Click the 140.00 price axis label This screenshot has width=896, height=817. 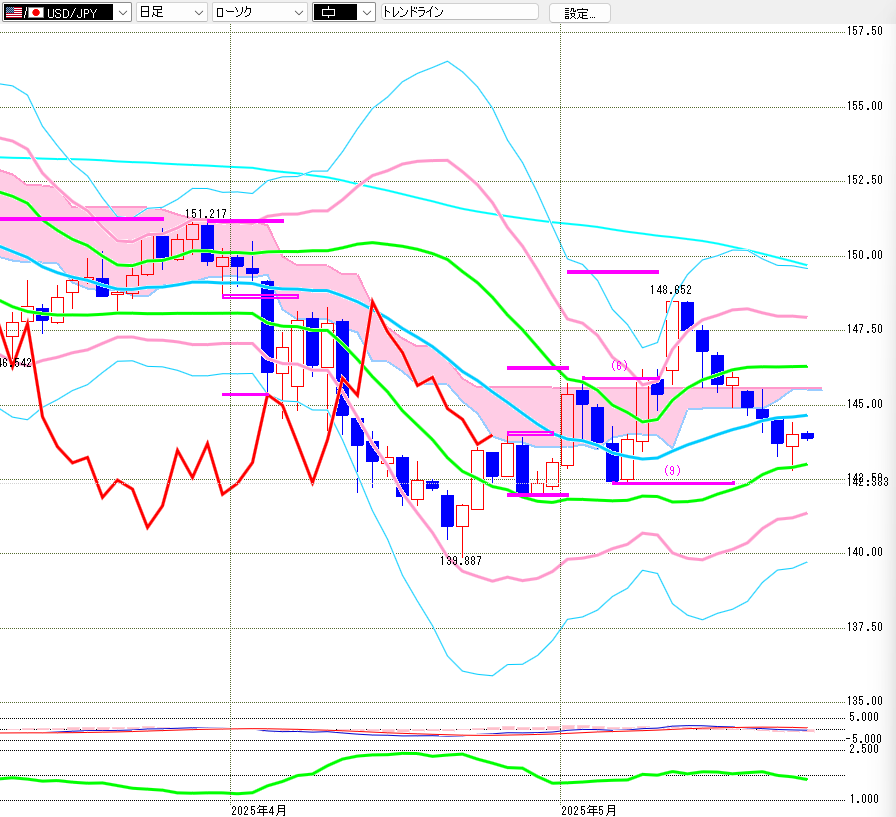(x=865, y=552)
